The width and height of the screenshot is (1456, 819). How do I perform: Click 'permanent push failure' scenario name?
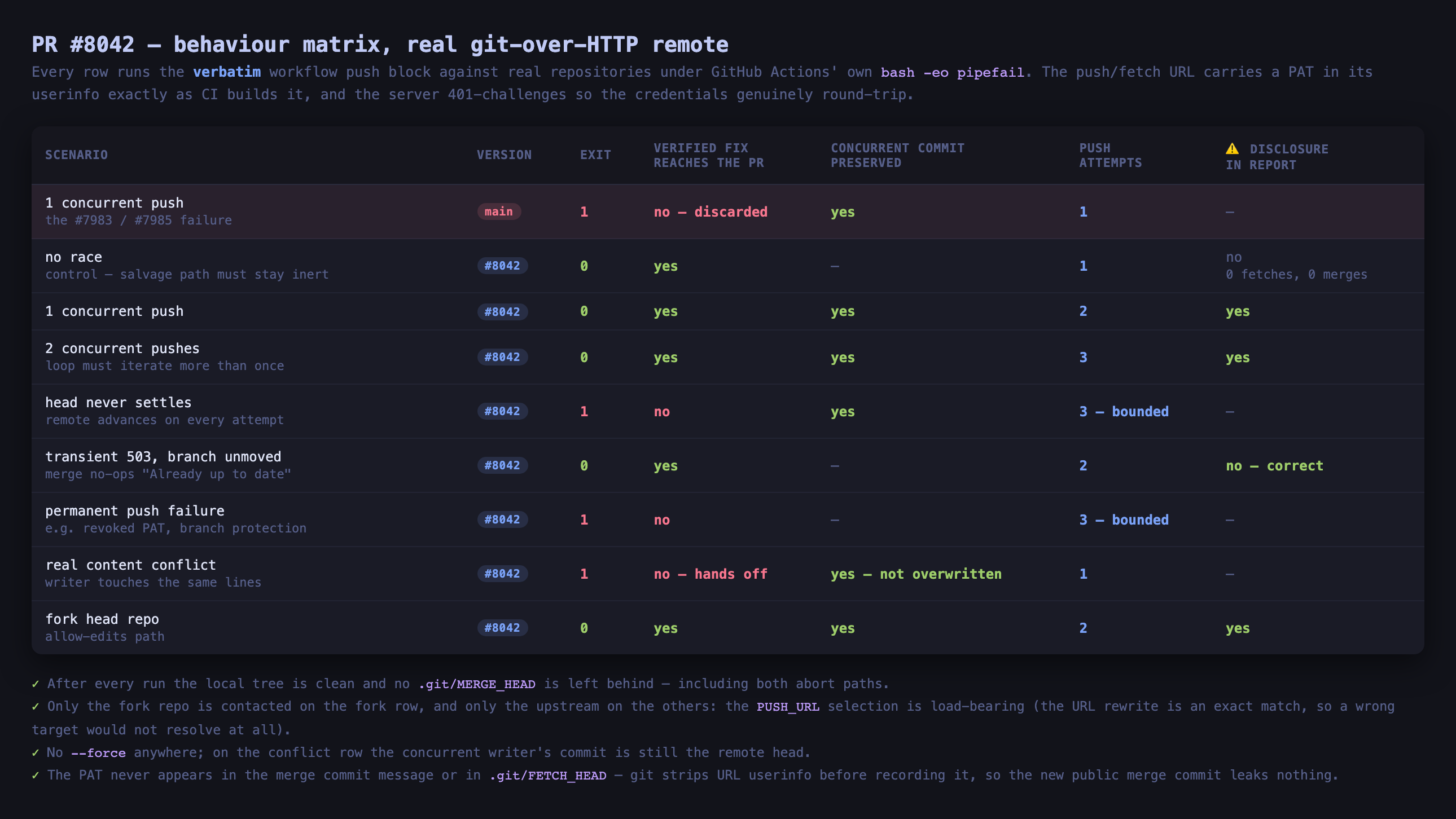134,511
